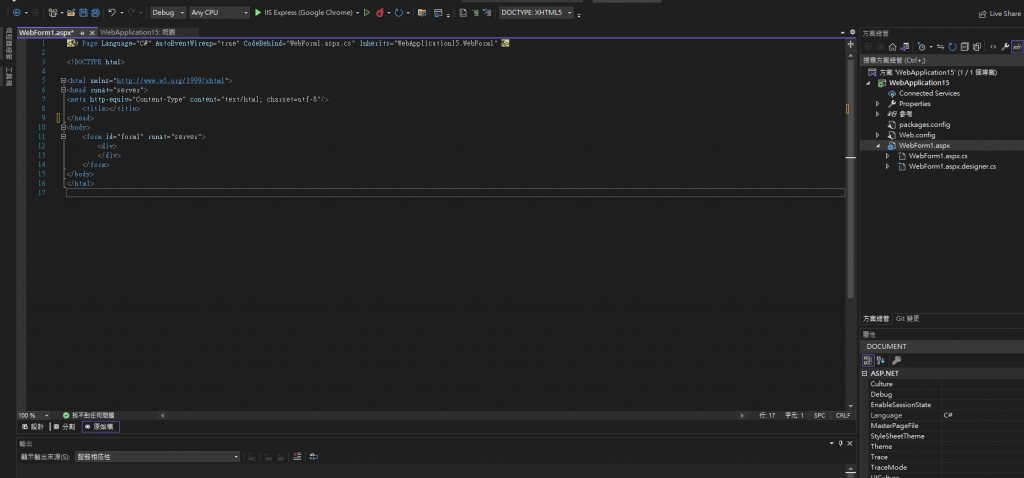Collapse the ASP.NET category in Properties
The height and width of the screenshot is (478, 1024).
click(x=865, y=374)
